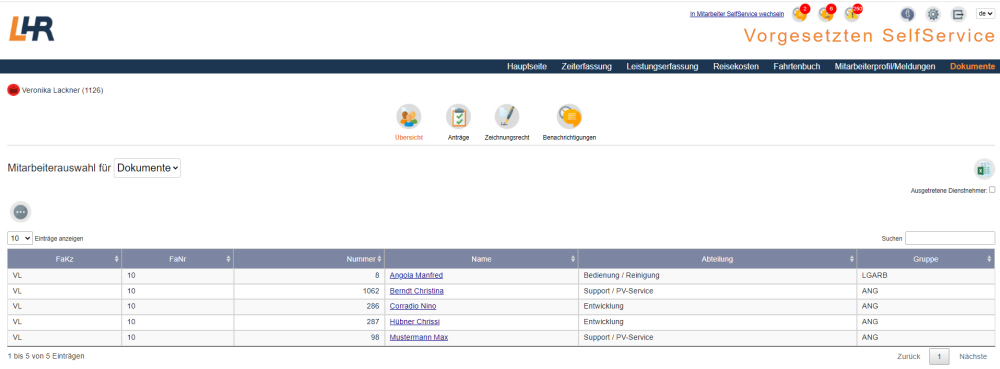Click the Name column header
Image resolution: width=1000 pixels, height=369 pixels.
click(481, 259)
